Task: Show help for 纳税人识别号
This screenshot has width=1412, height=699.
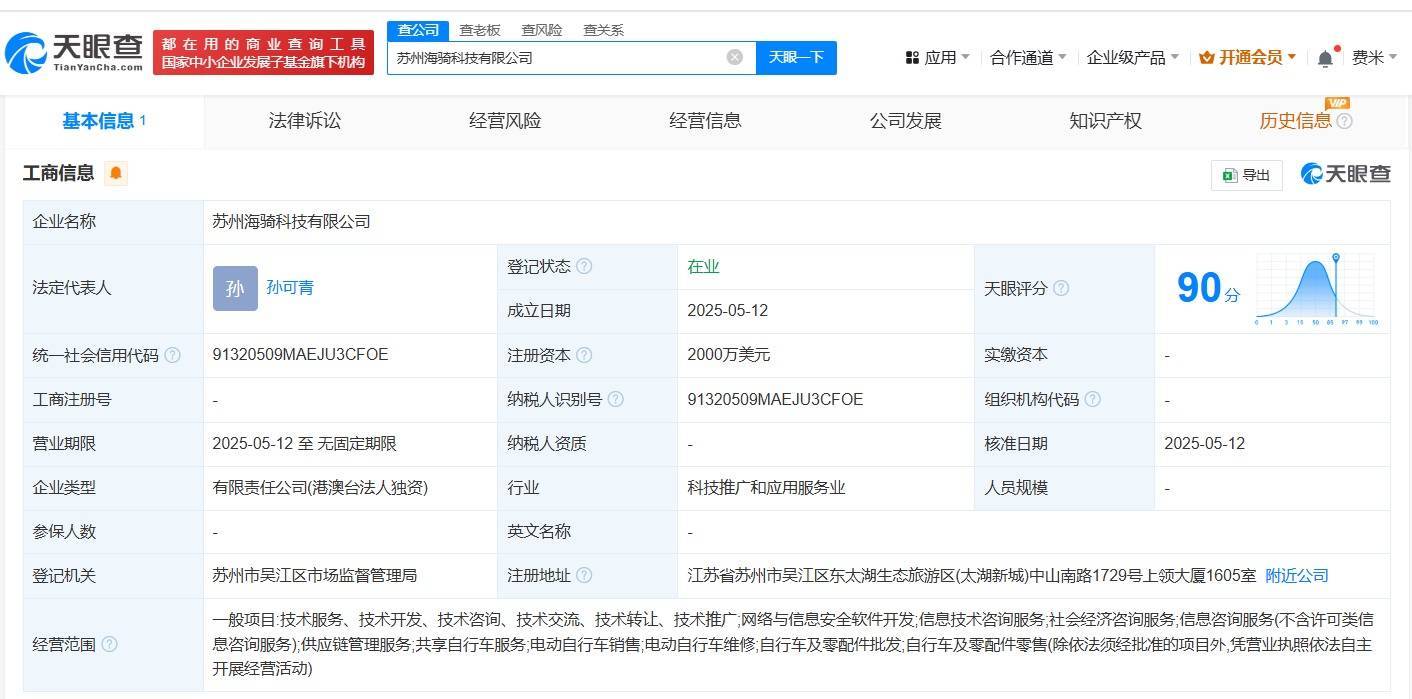Action: click(x=616, y=399)
